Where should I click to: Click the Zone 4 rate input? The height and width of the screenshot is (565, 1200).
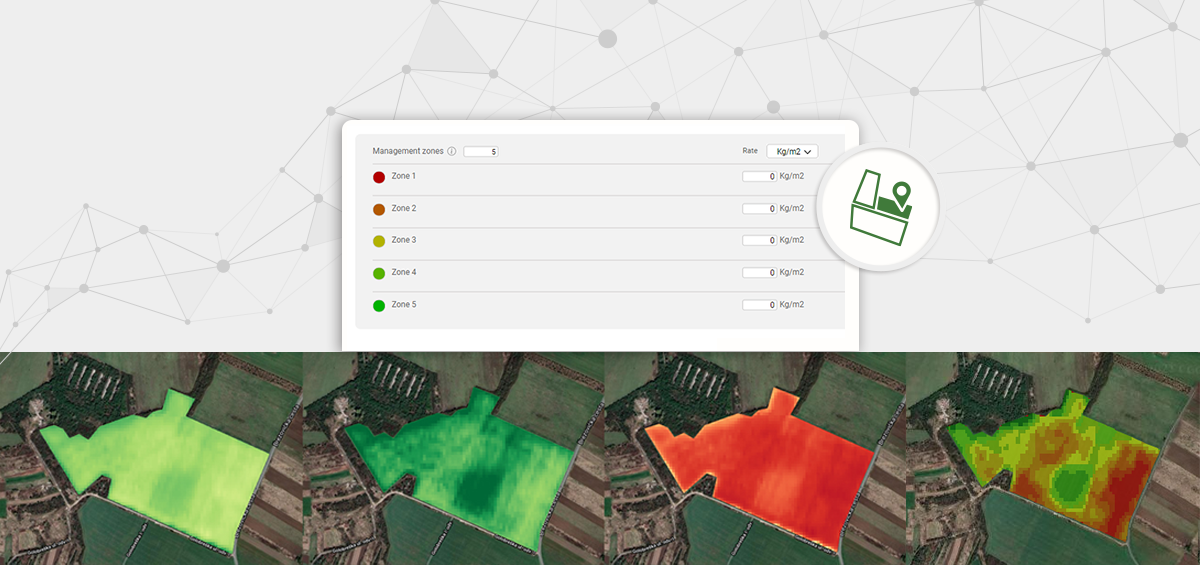click(x=759, y=272)
